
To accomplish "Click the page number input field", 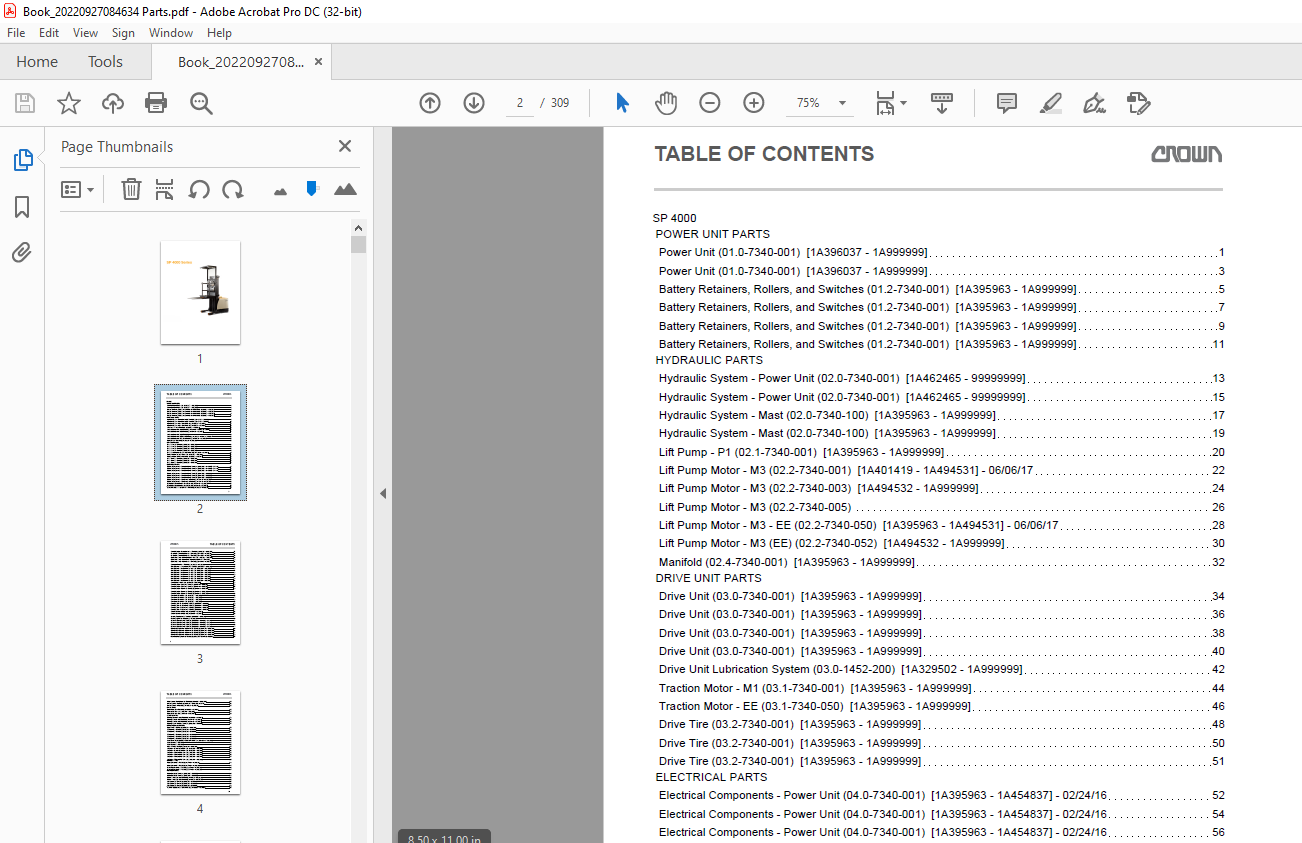I will tap(520, 103).
